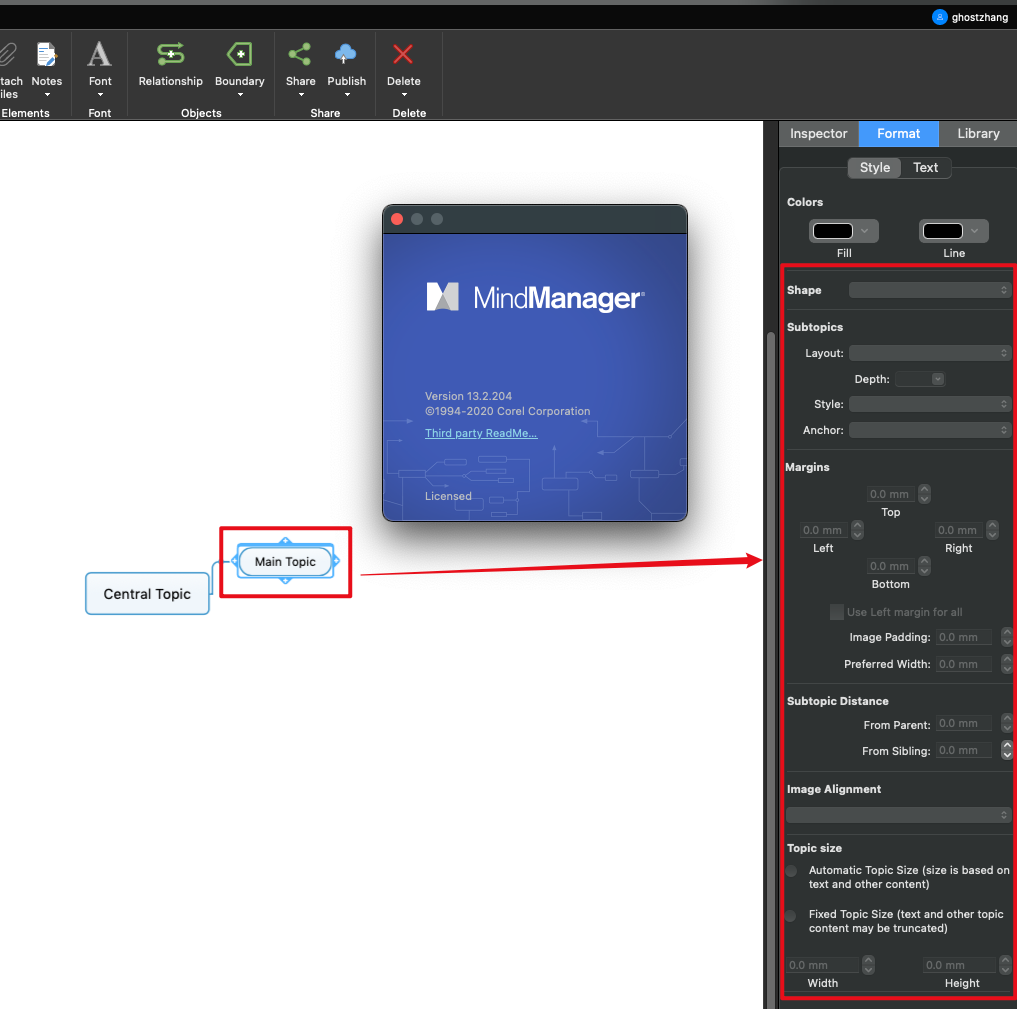Open the Third party ReadMe link
Screen dimensions: 1017x1009
click(x=481, y=433)
